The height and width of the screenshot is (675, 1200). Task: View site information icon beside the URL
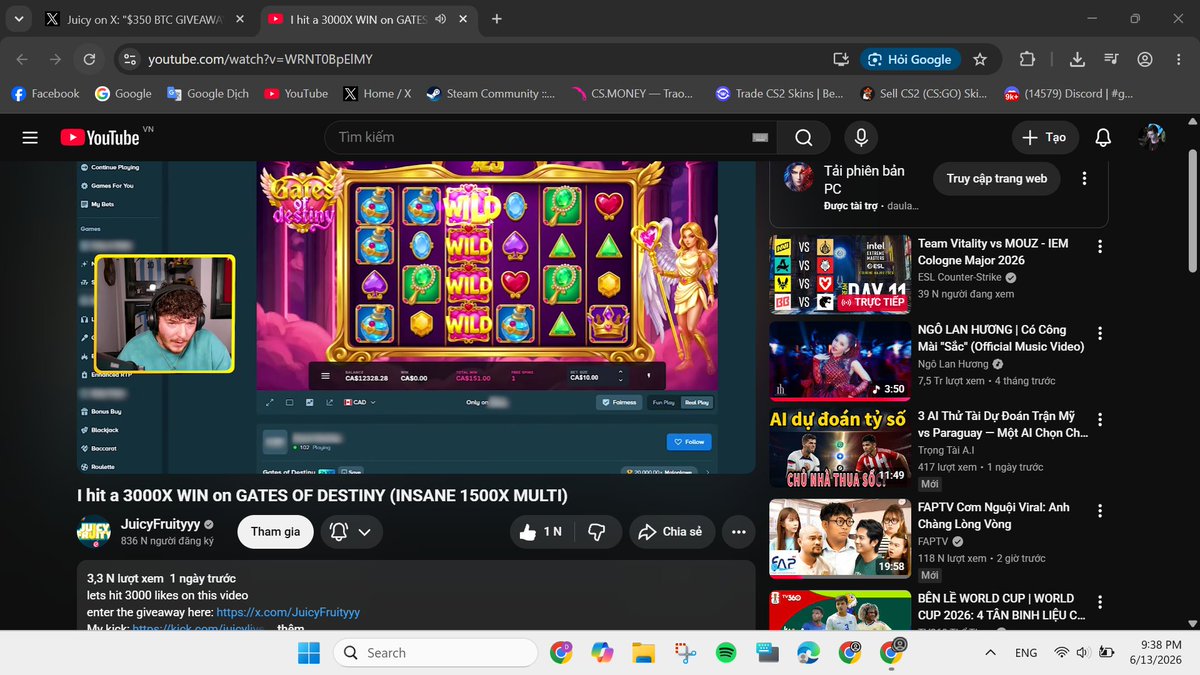(128, 59)
